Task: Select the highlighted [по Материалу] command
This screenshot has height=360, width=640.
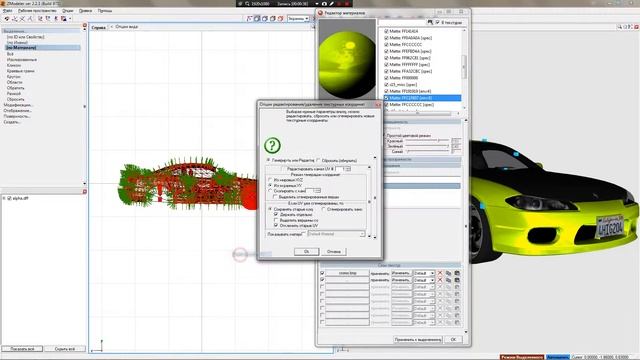Action: pos(42,48)
